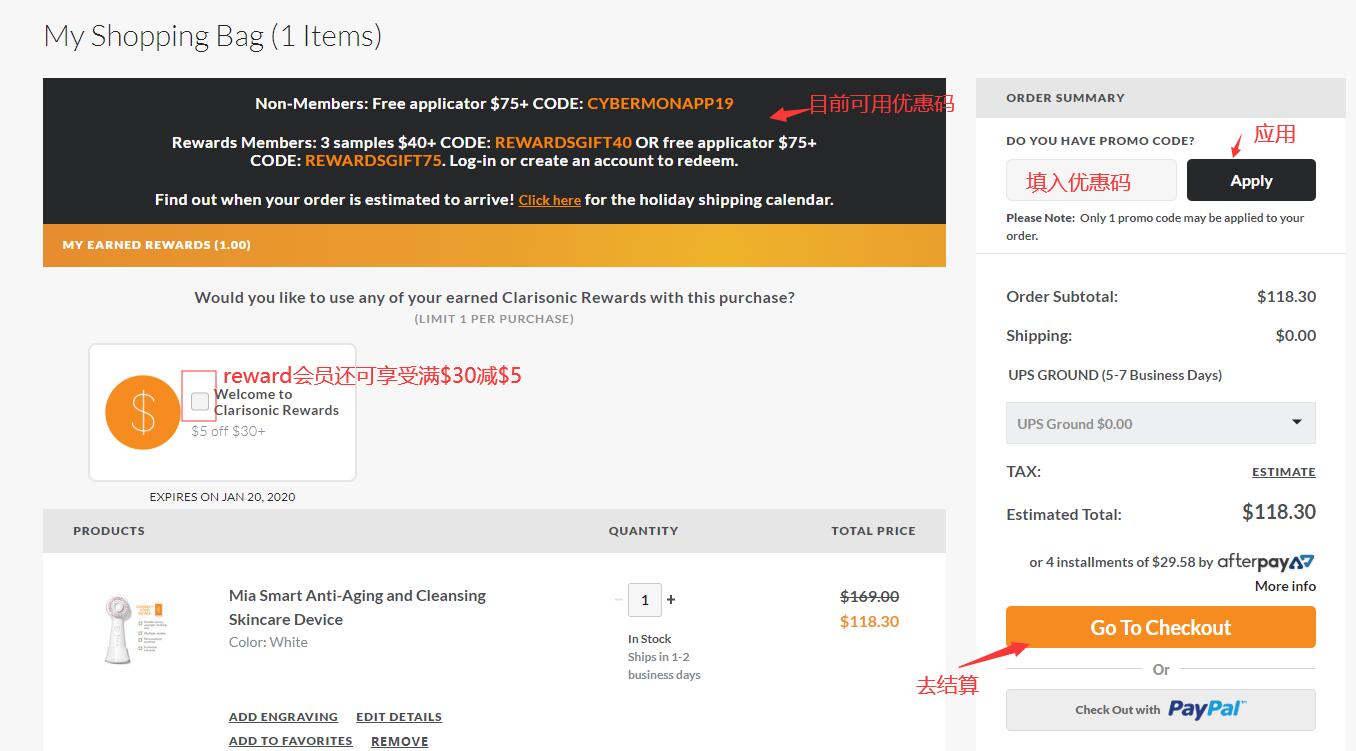Open the Mia Smart Anti-Aging product title
The width and height of the screenshot is (1356, 751).
click(357, 607)
